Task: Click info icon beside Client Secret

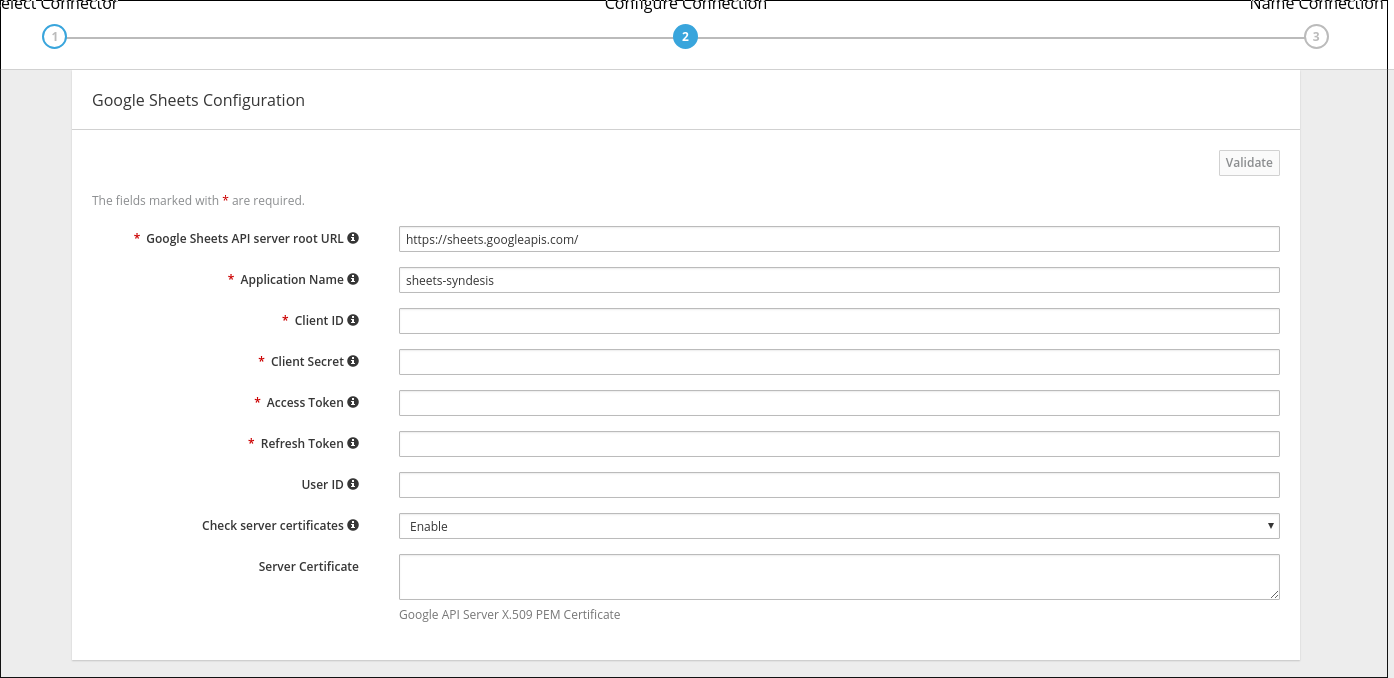Action: click(x=353, y=361)
